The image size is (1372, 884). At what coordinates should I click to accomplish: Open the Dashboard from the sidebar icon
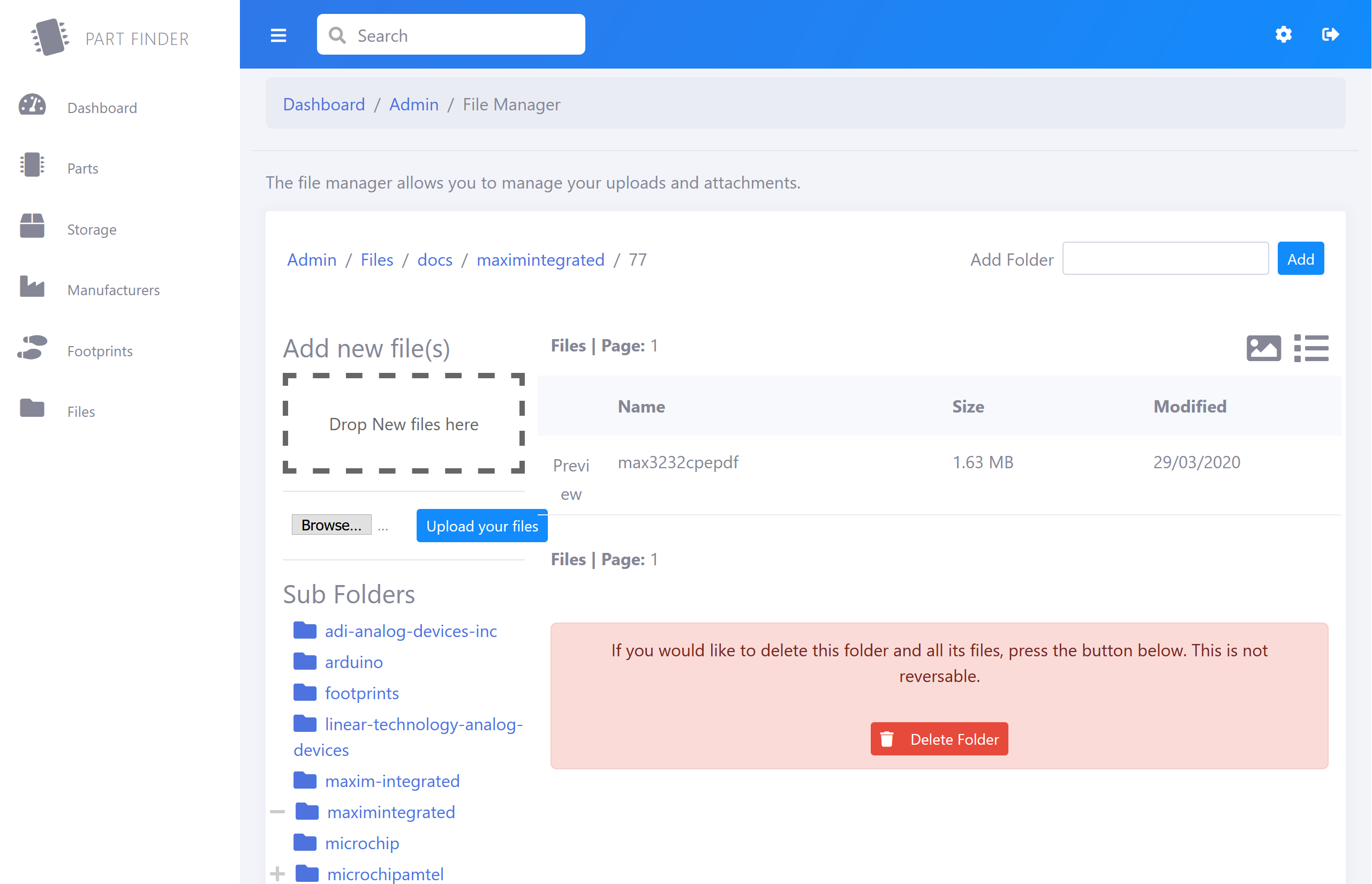(x=31, y=107)
